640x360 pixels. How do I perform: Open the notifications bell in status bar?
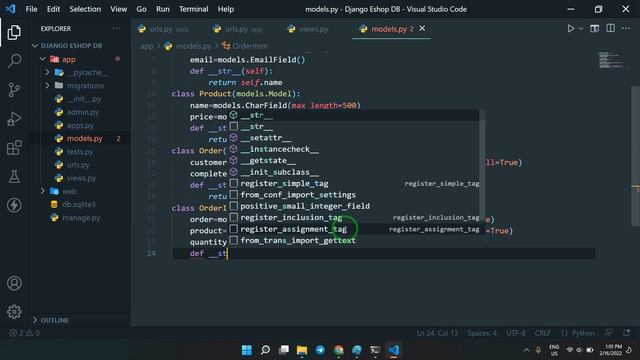point(627,333)
